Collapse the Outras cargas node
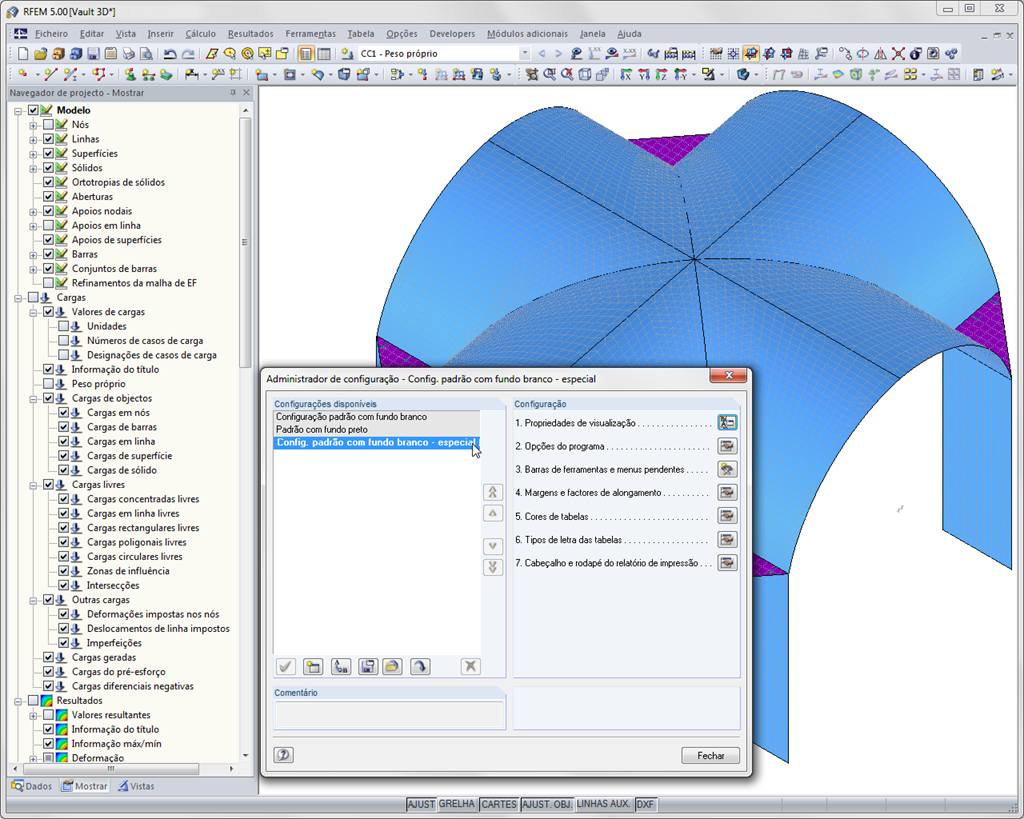Image resolution: width=1024 pixels, height=819 pixels. [x=33, y=600]
